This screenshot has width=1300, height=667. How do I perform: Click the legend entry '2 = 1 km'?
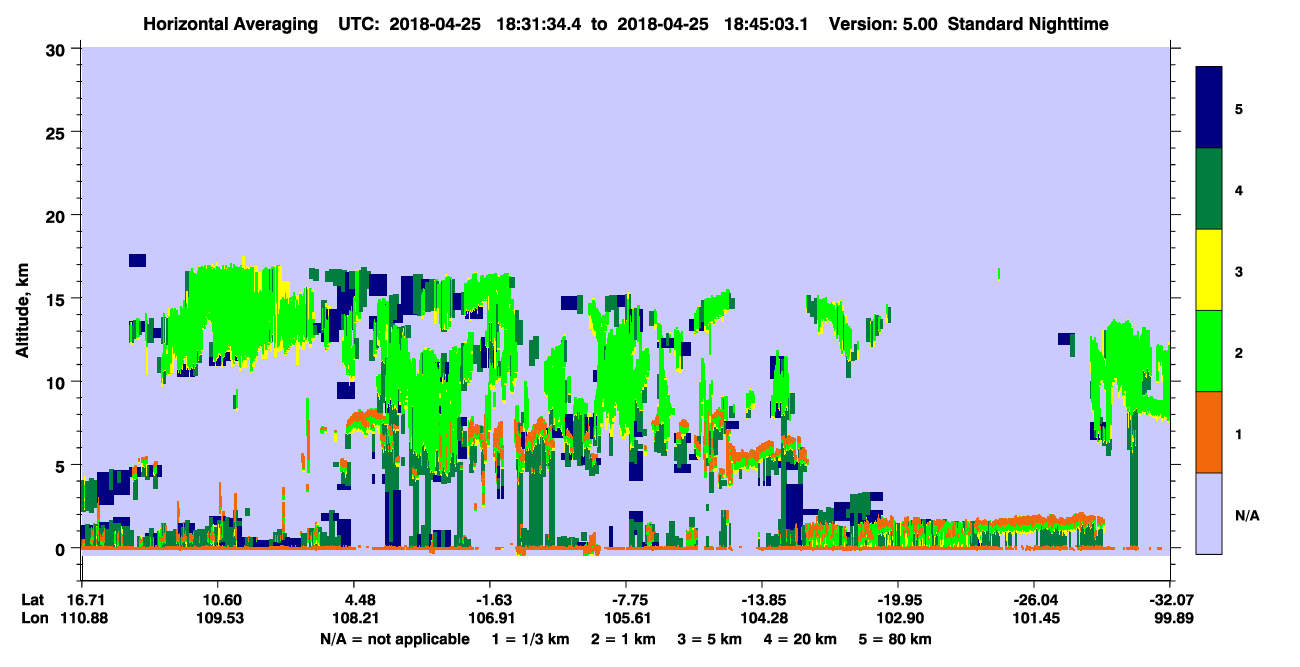point(626,638)
